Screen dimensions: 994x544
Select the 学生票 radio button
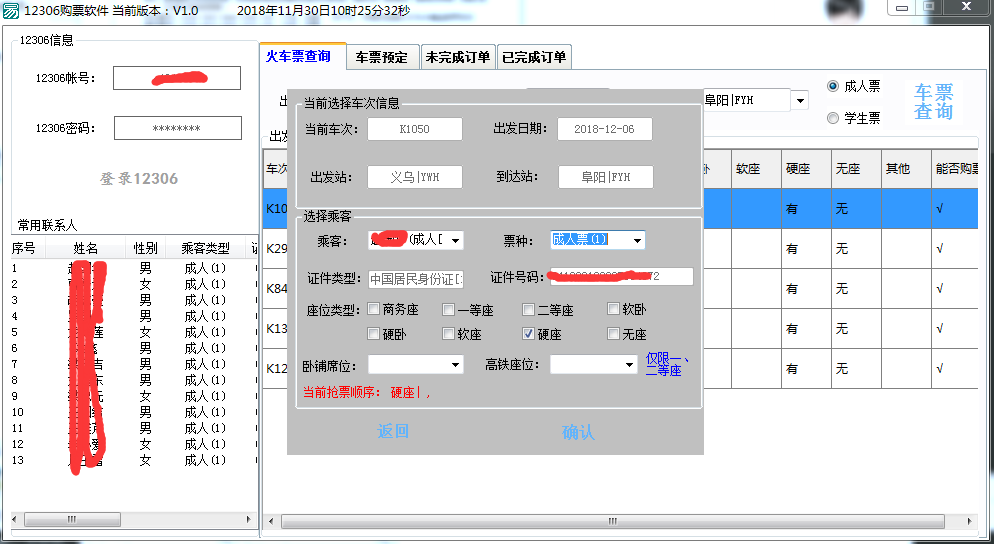click(x=833, y=118)
